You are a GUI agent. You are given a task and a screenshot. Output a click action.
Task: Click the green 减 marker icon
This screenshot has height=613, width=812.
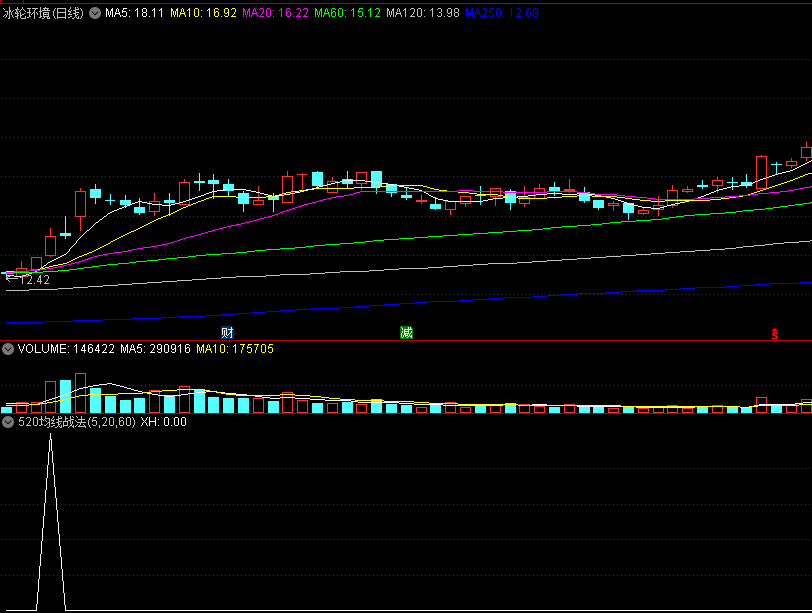tap(407, 332)
